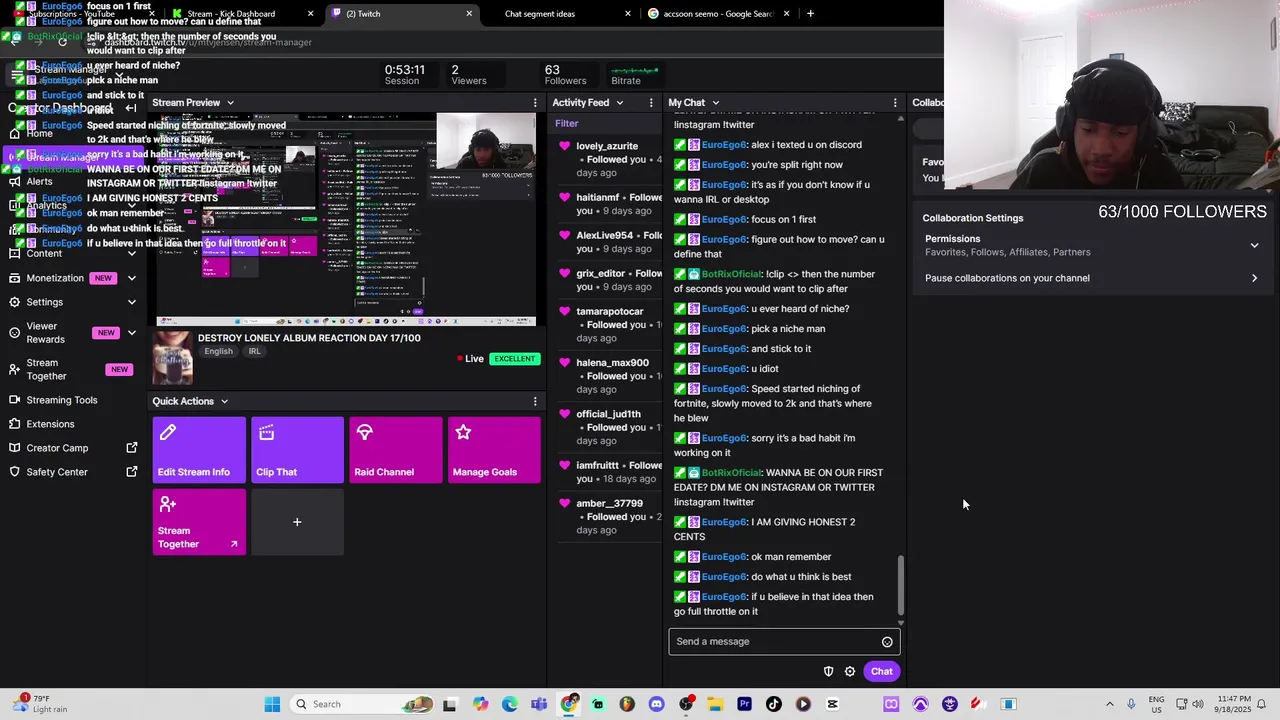Click the Filter link in Activity Feed

tap(566, 123)
